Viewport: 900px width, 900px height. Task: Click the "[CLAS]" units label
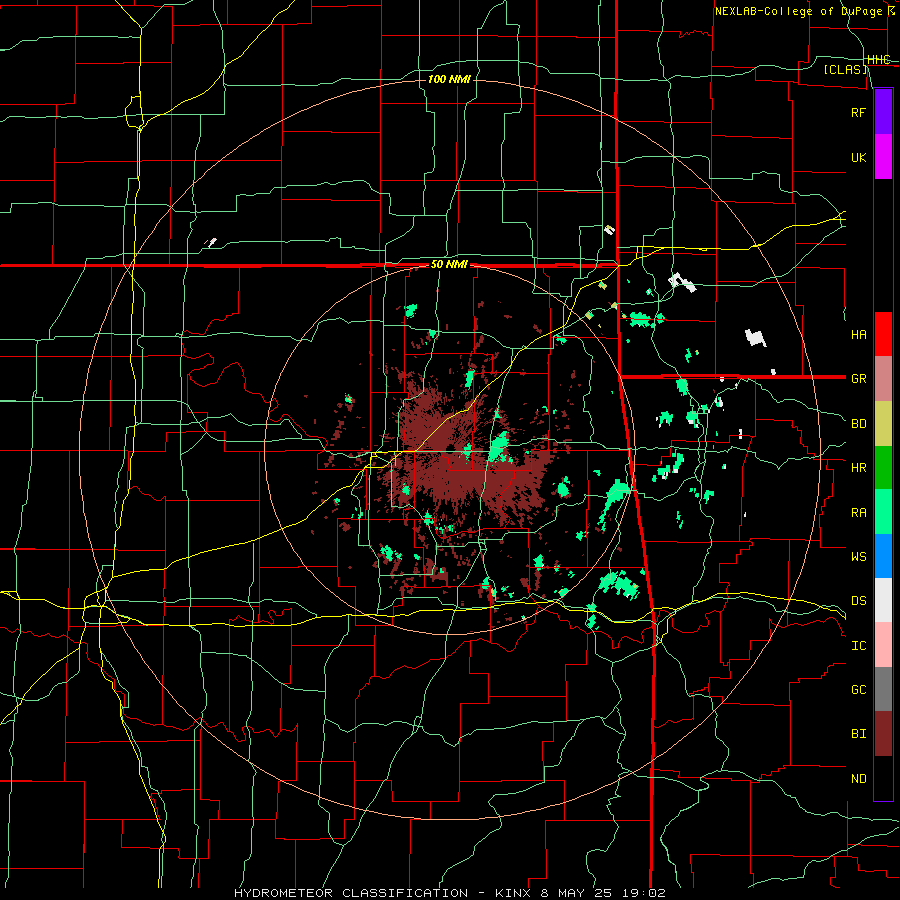coord(845,69)
